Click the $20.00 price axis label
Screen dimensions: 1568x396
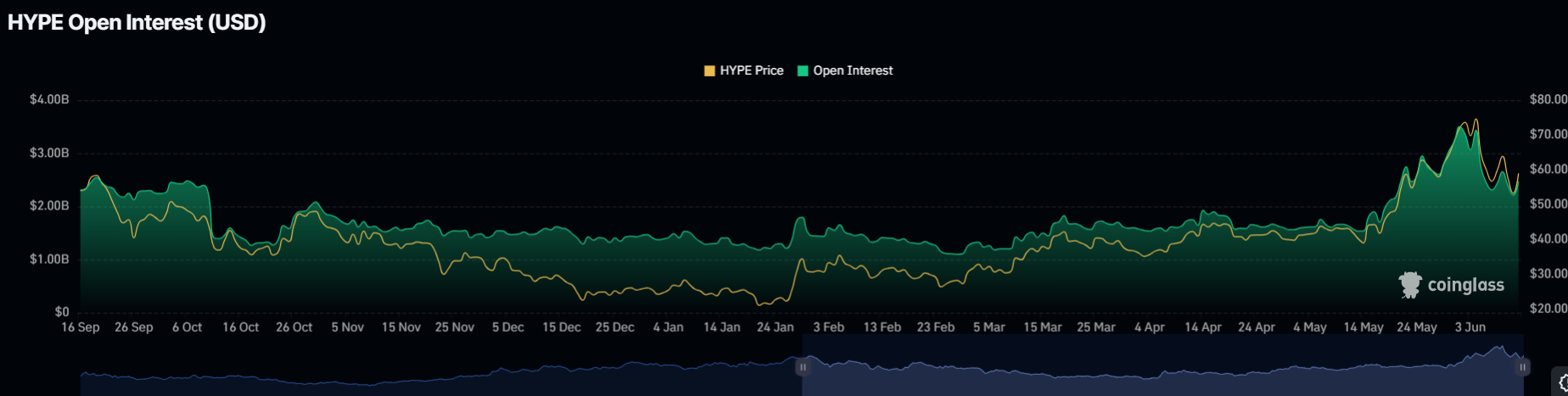pyautogui.click(x=1548, y=309)
